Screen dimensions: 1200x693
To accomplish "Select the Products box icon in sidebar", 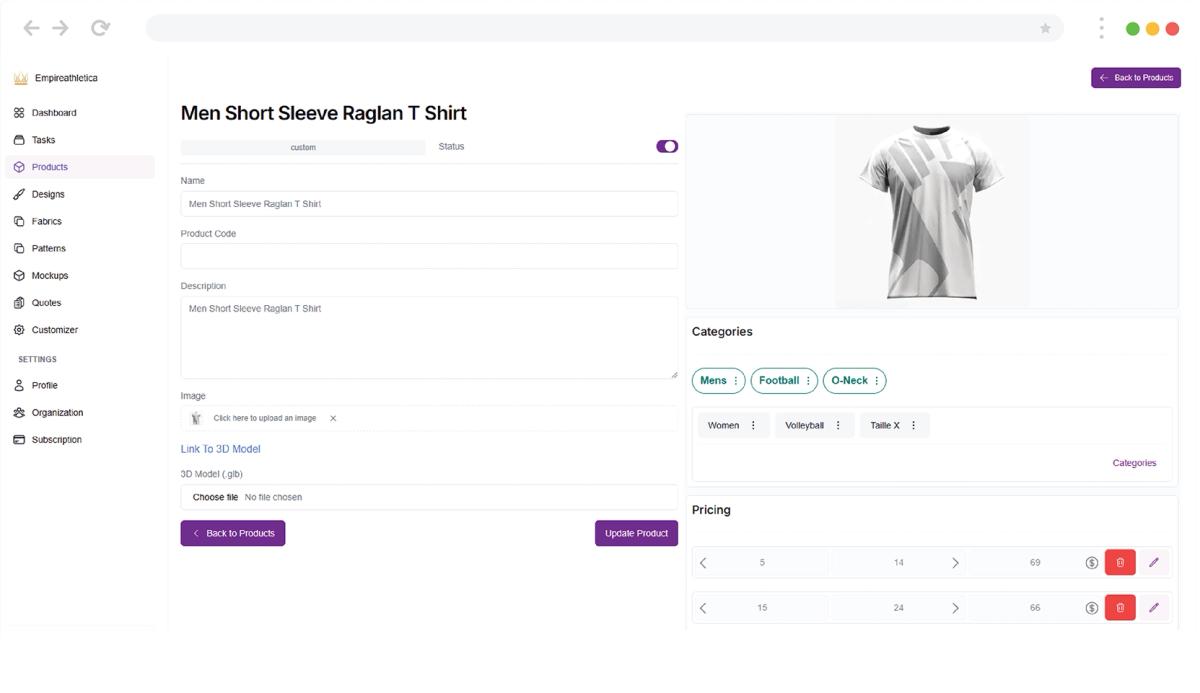I will 19,167.
